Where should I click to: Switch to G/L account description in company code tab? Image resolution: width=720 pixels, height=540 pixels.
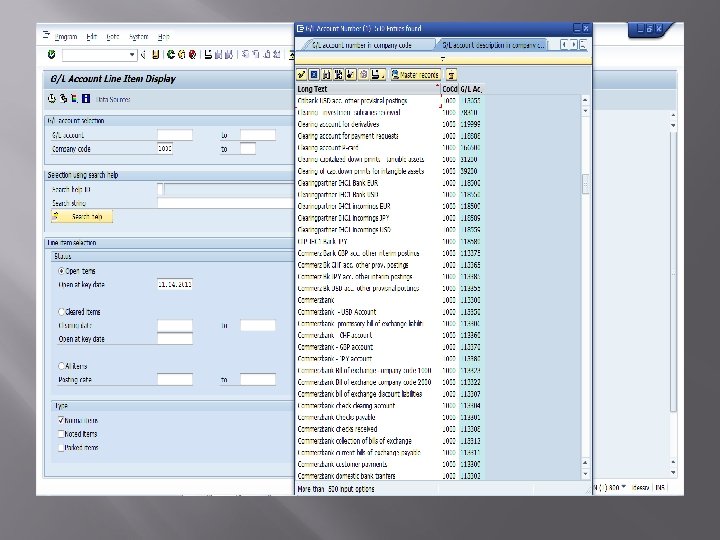click(x=493, y=45)
